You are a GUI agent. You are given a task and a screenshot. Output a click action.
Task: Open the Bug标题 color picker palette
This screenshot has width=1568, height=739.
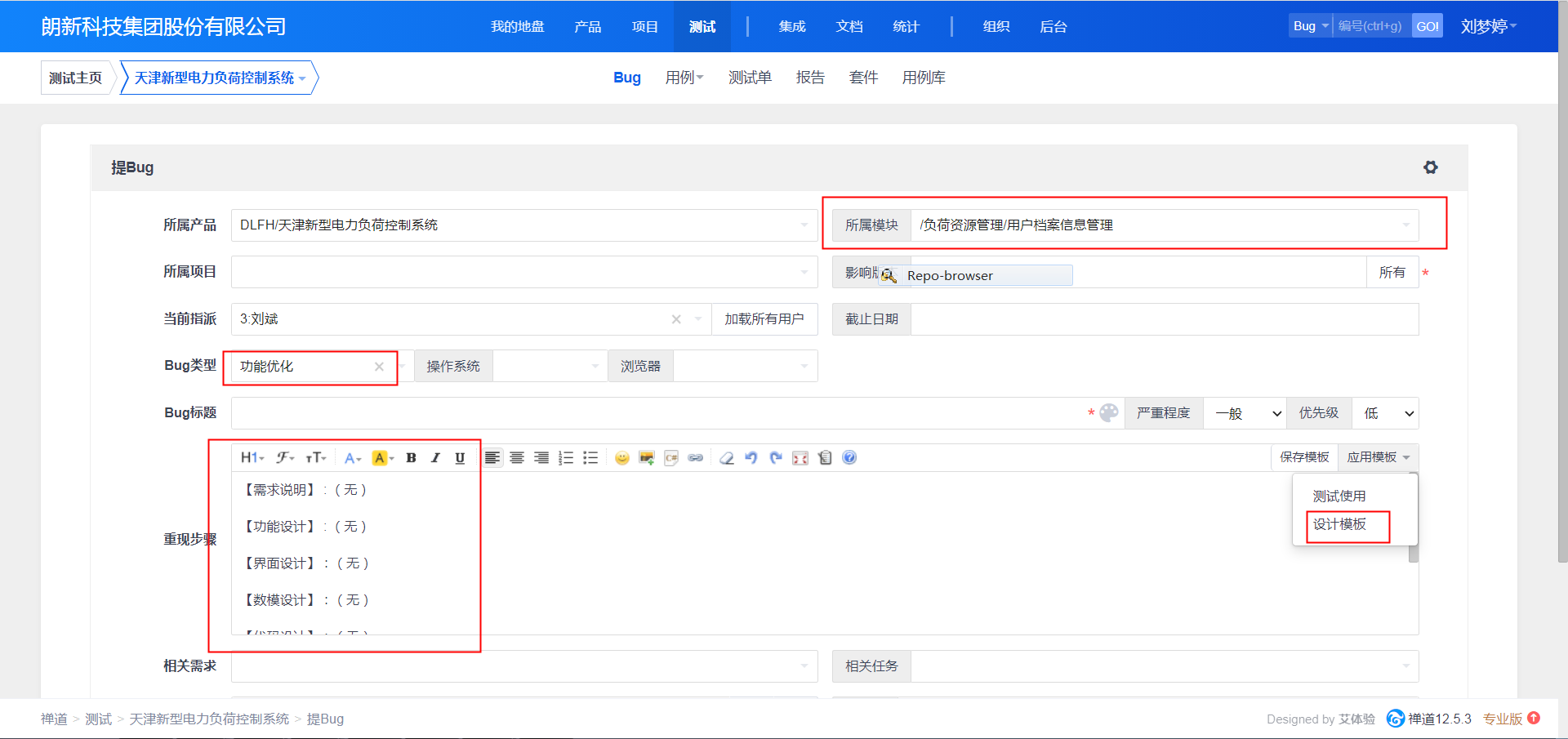(x=1108, y=413)
